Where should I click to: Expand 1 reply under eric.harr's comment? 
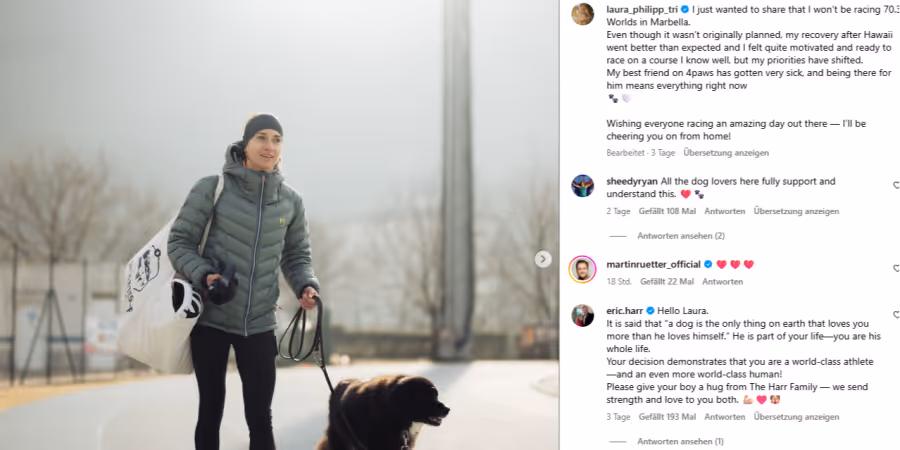pos(680,441)
